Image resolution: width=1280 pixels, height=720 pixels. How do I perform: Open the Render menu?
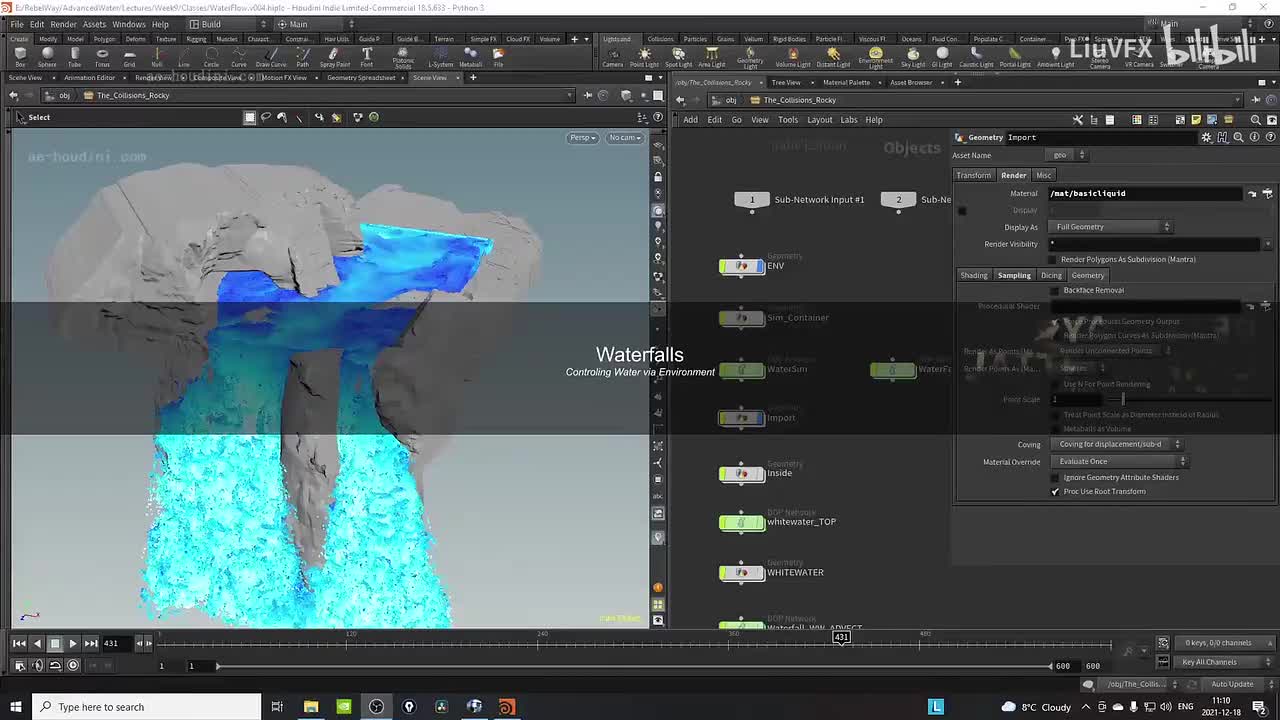click(x=63, y=24)
